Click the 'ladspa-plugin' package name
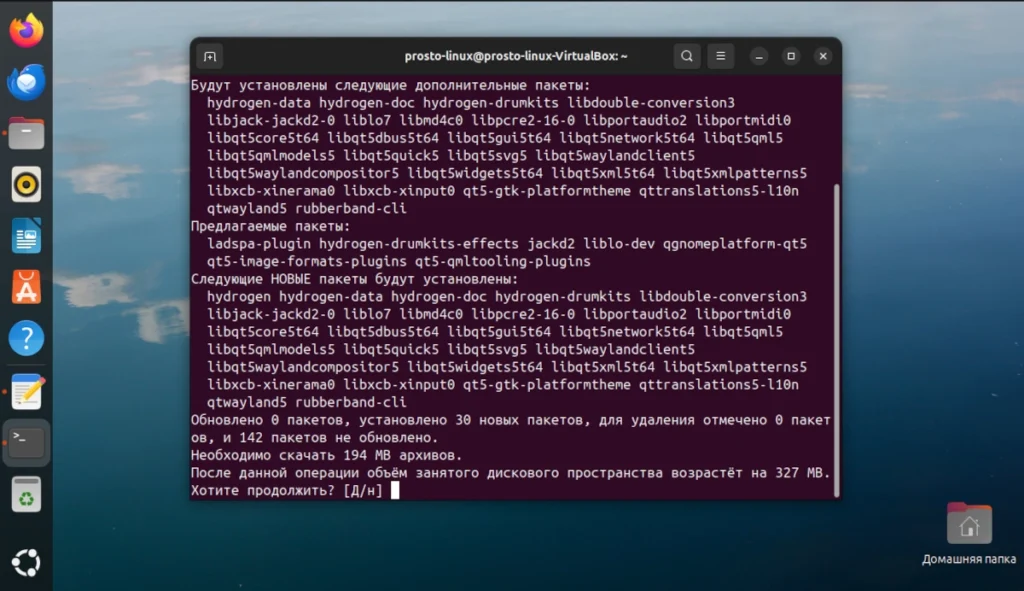 [259, 244]
